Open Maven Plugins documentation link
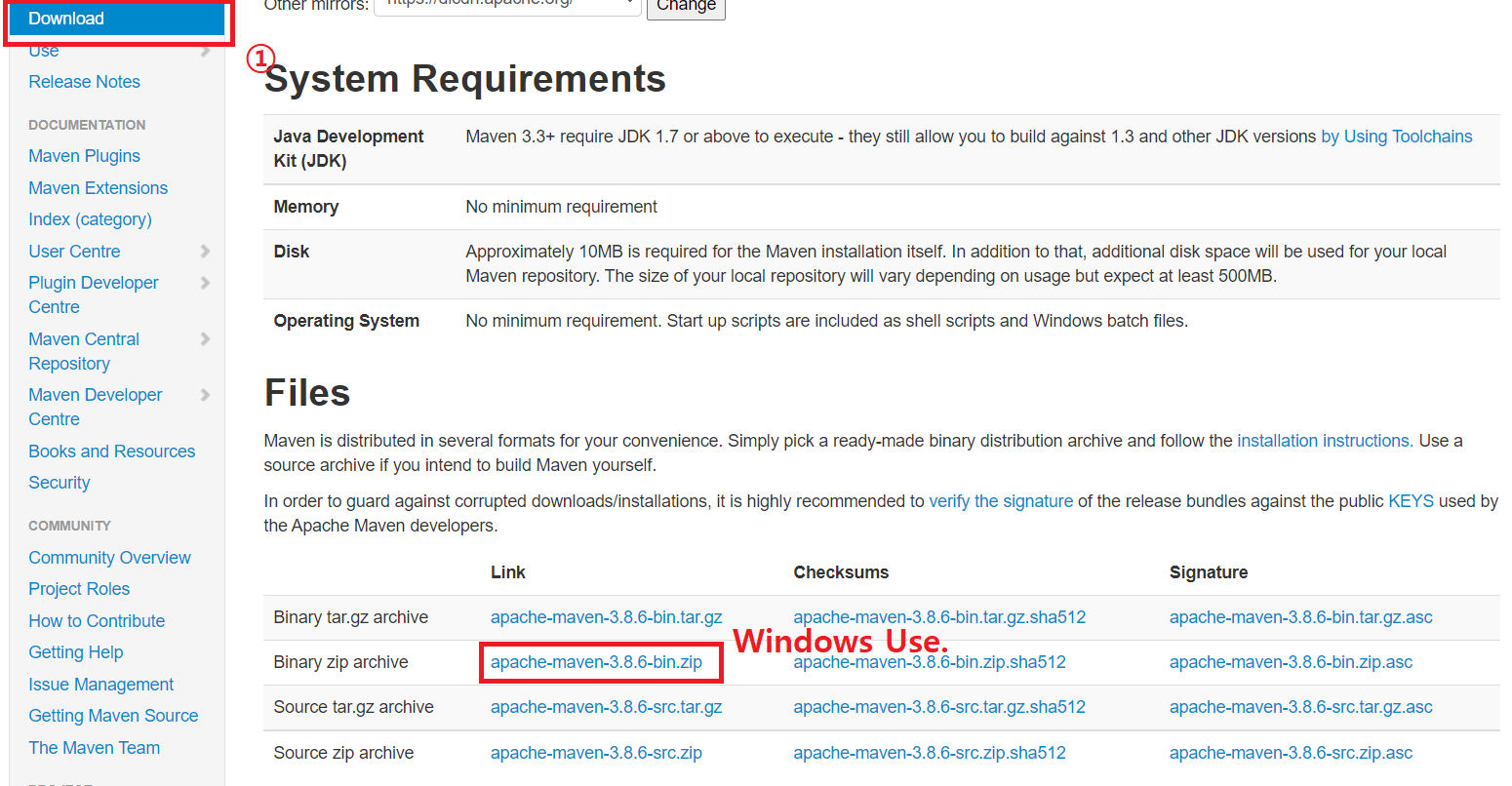 coord(84,156)
